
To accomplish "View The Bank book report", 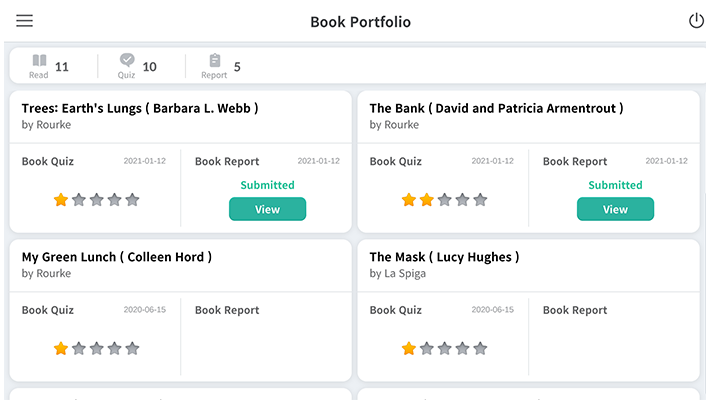I will coord(615,209).
